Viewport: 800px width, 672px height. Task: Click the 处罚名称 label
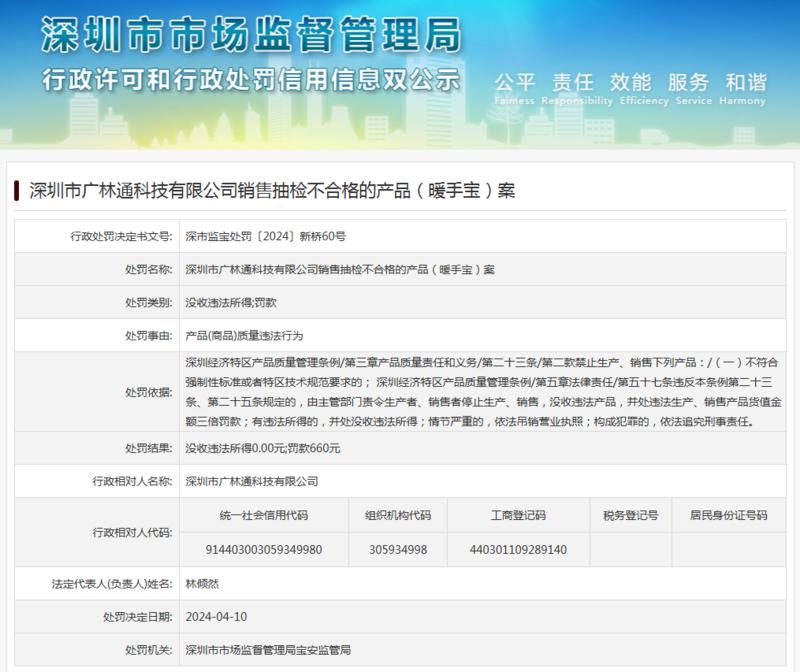tap(148, 269)
